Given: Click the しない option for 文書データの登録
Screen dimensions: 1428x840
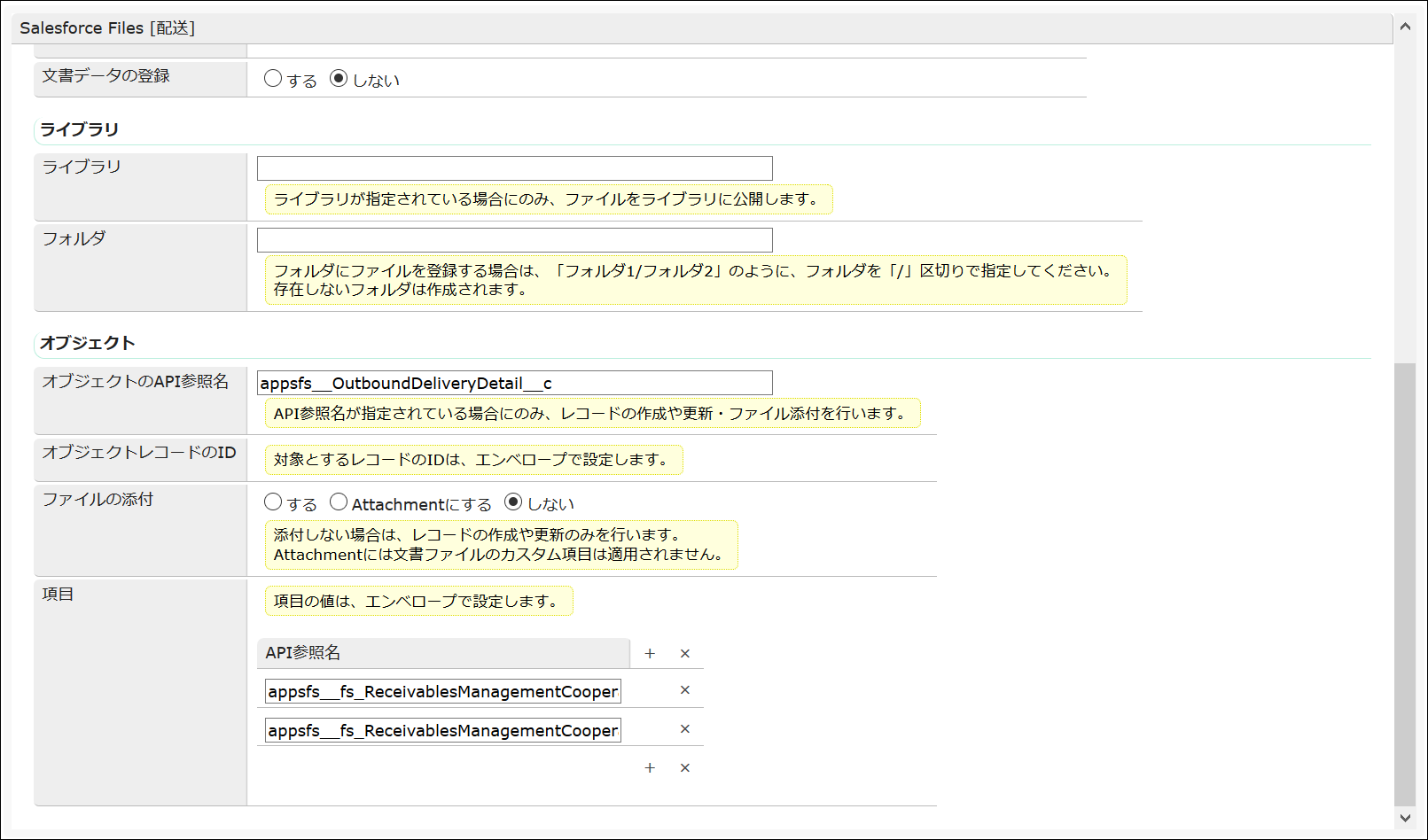Looking at the screenshot, I should (x=339, y=78).
